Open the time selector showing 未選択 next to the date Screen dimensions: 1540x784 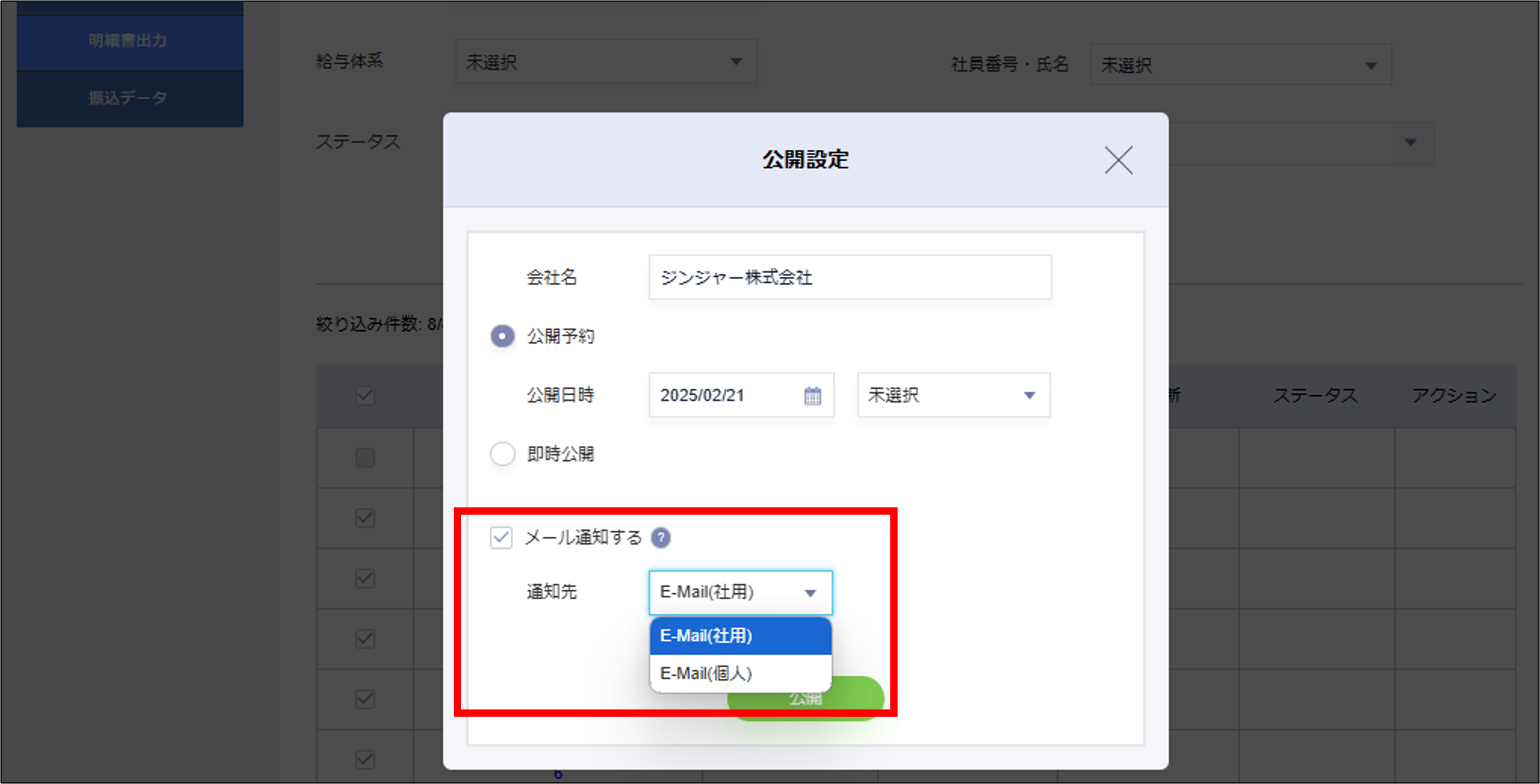[953, 395]
